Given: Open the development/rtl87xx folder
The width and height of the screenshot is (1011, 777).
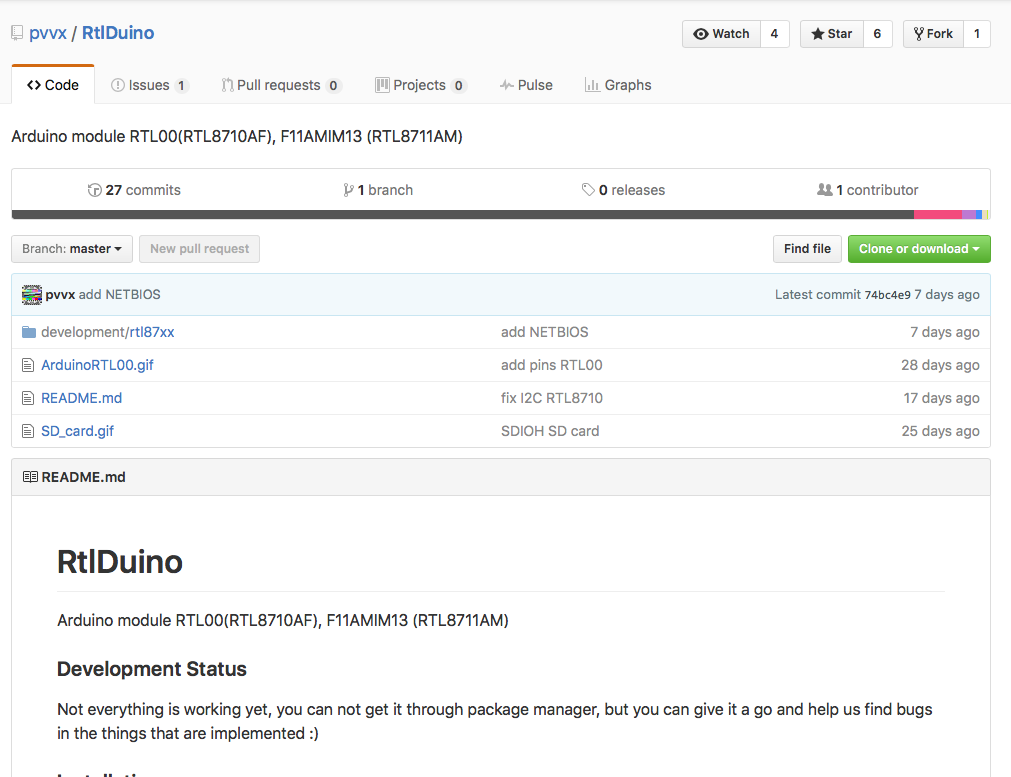Looking at the screenshot, I should tap(108, 332).
